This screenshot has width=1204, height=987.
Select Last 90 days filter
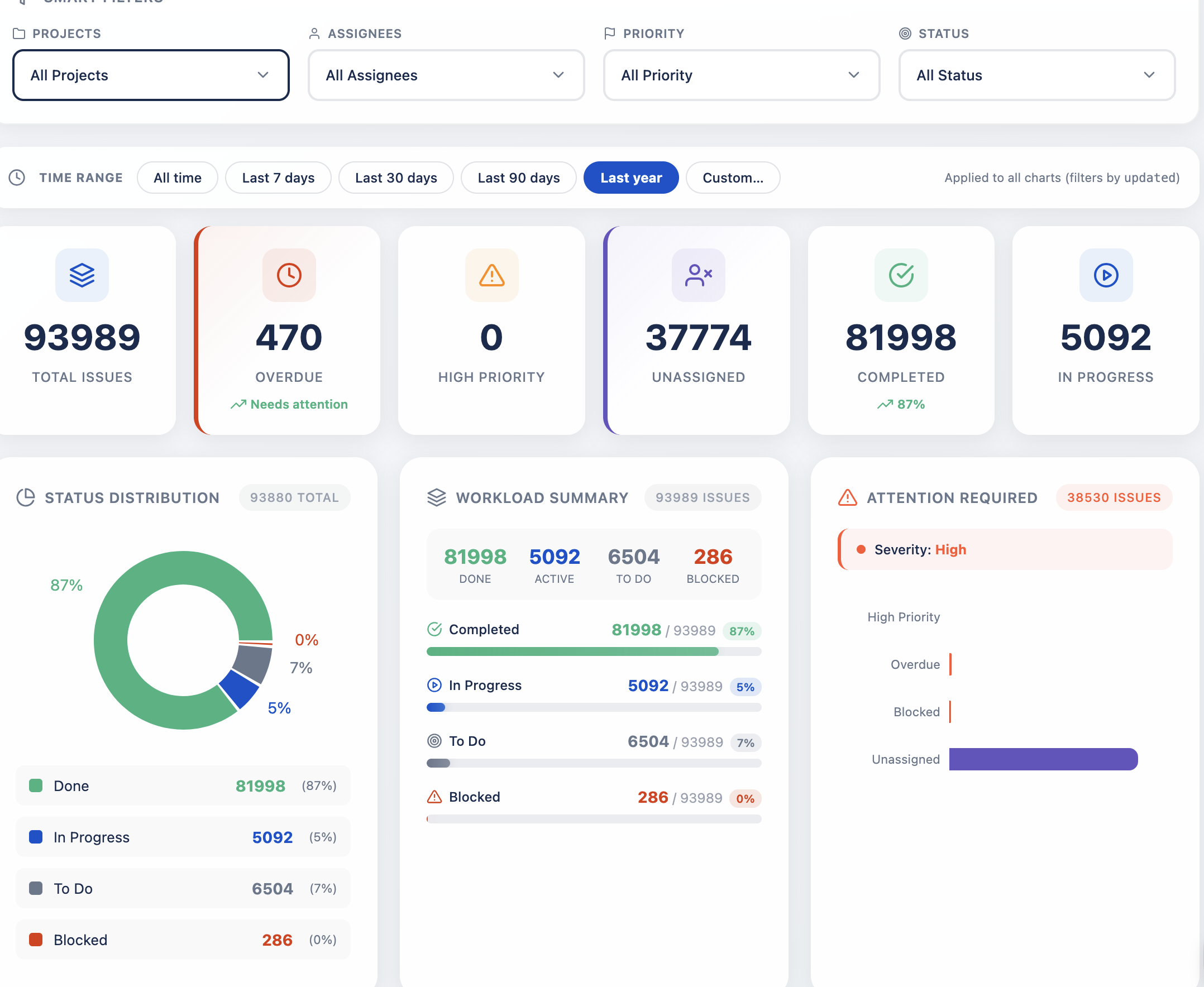(519, 178)
